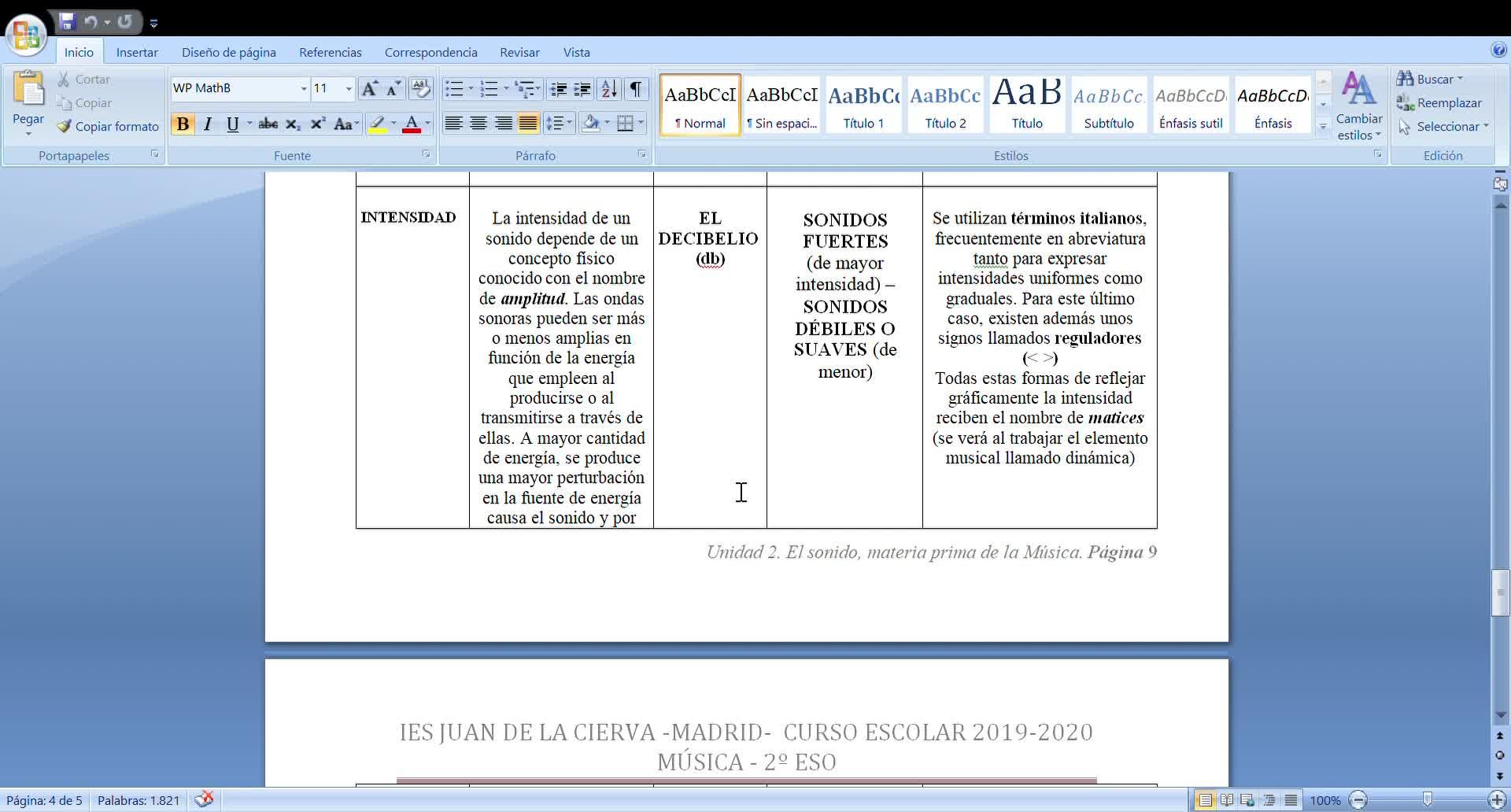Adjust the zoom slider handle
The height and width of the screenshot is (812, 1511).
point(1427,800)
